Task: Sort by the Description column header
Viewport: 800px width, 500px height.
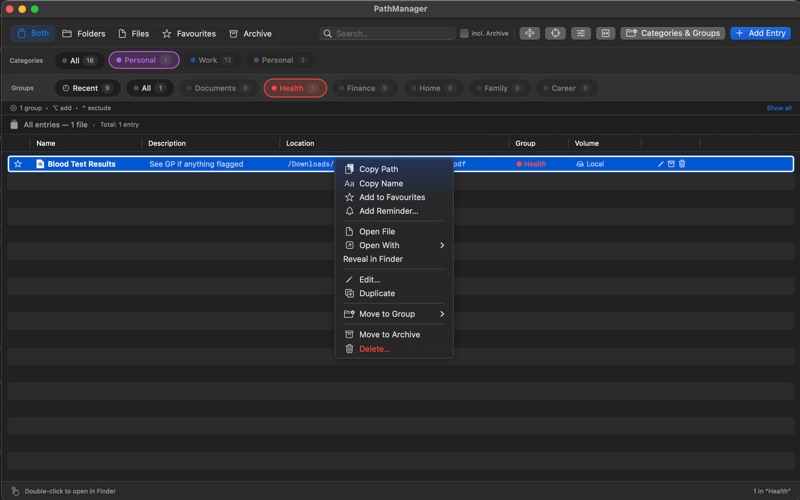Action: 167,143
